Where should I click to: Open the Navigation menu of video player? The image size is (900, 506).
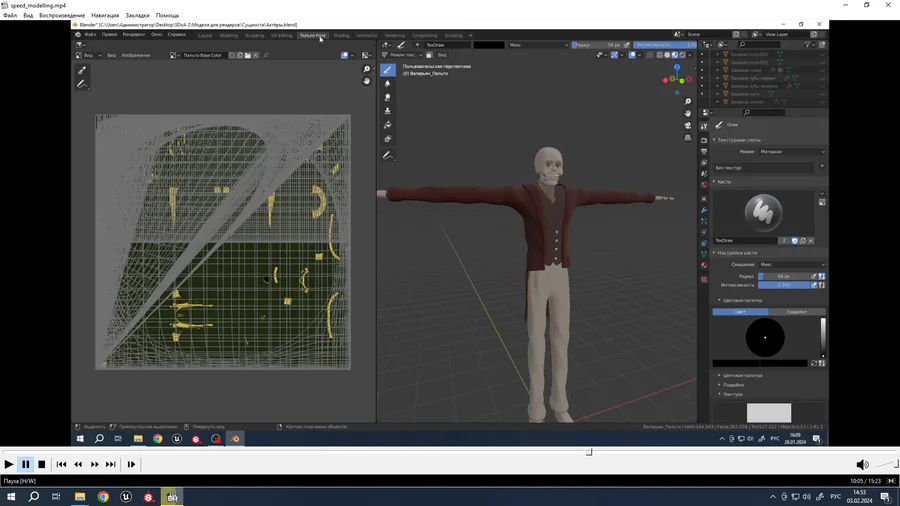point(104,16)
